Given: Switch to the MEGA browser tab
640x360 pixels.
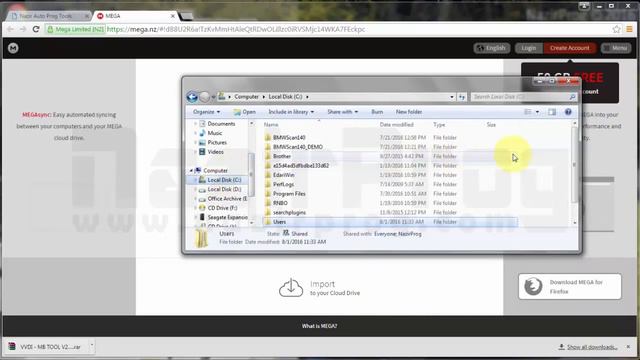Looking at the screenshot, I should click(135, 16).
